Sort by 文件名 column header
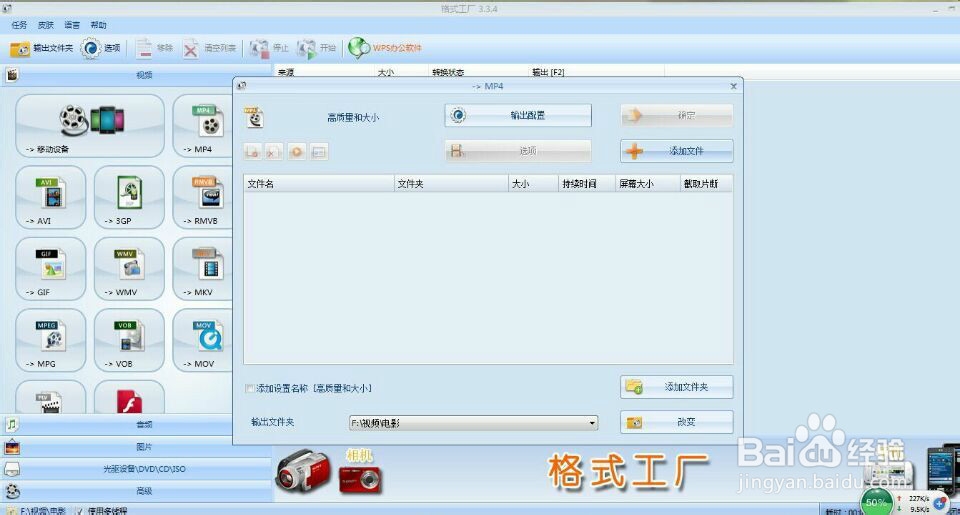The height and width of the screenshot is (515, 960). coord(319,184)
